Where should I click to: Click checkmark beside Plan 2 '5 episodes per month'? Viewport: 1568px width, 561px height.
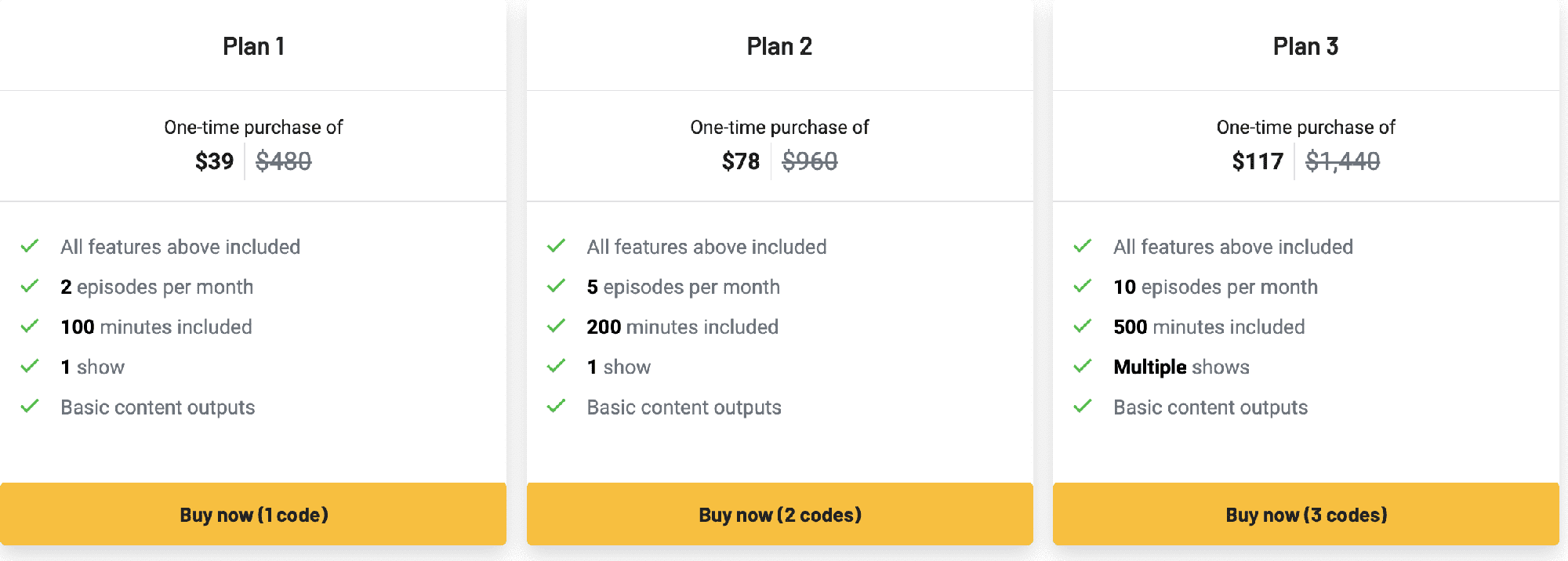coord(556,286)
